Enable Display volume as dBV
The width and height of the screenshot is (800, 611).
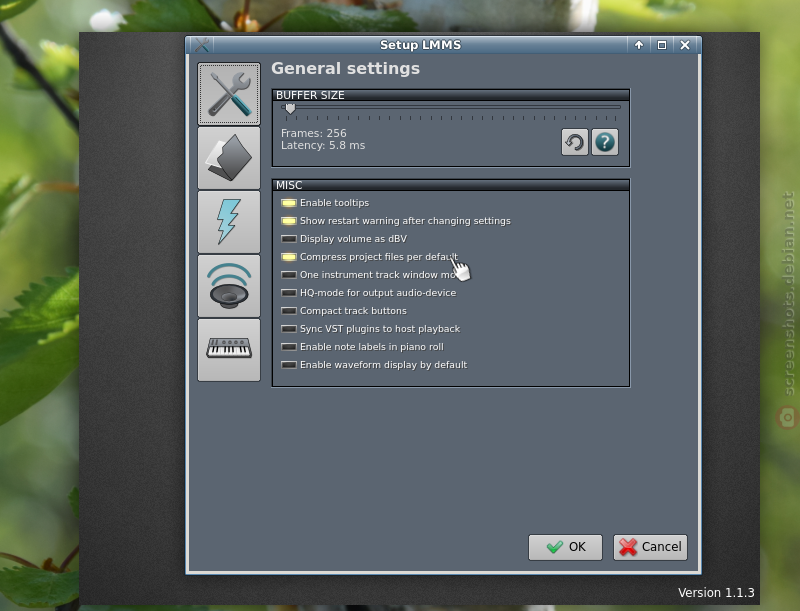[x=344, y=239]
